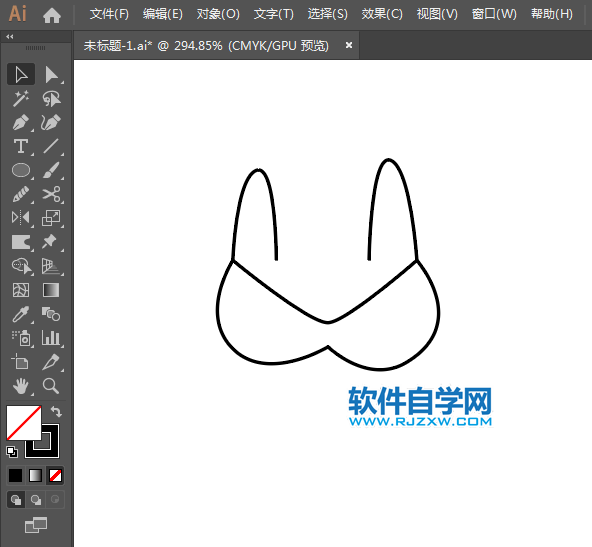Select the Eyedropper tool
Image resolution: width=592 pixels, height=547 pixels.
21,314
